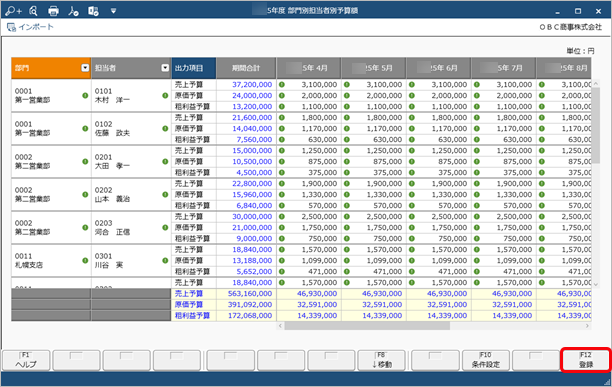
Task: Select the 期間合計 cell 22,800,000
Action: point(246,183)
